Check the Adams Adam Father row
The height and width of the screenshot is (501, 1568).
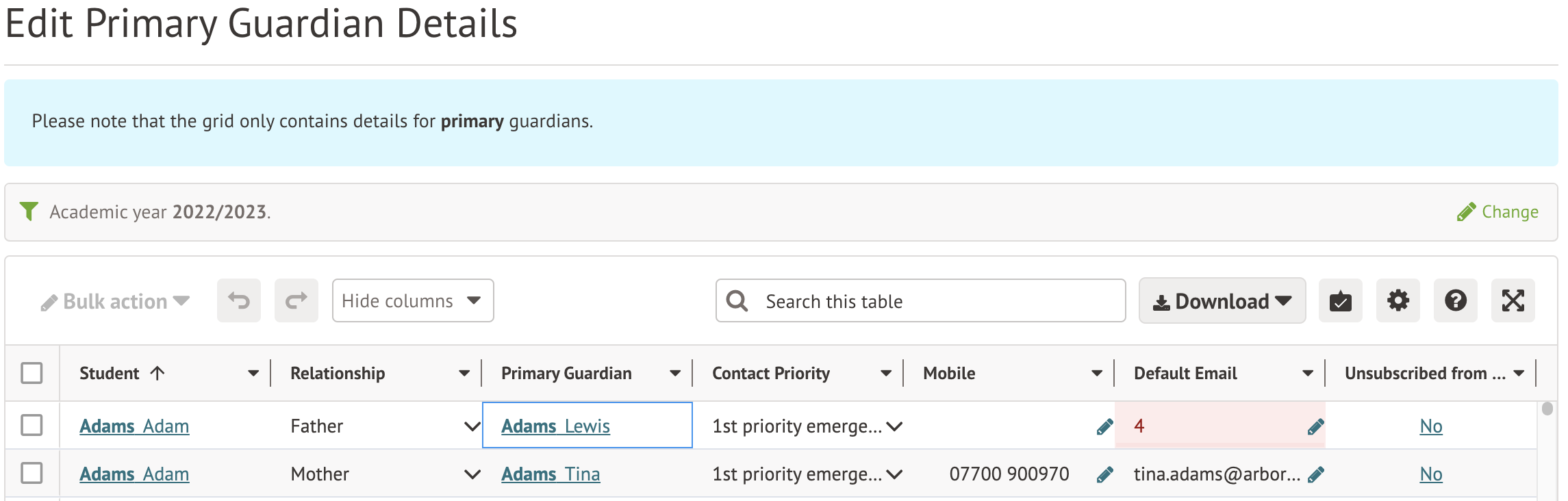point(31,425)
